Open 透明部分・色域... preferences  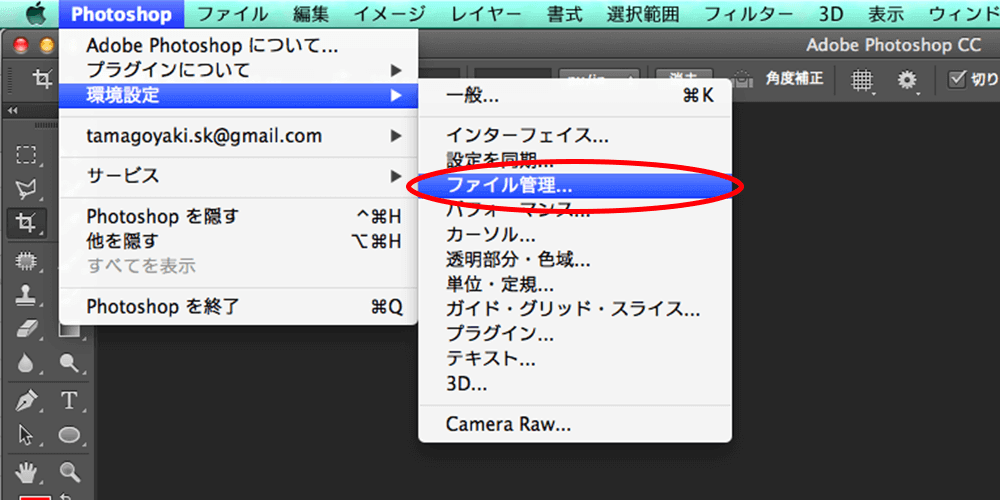575,260
